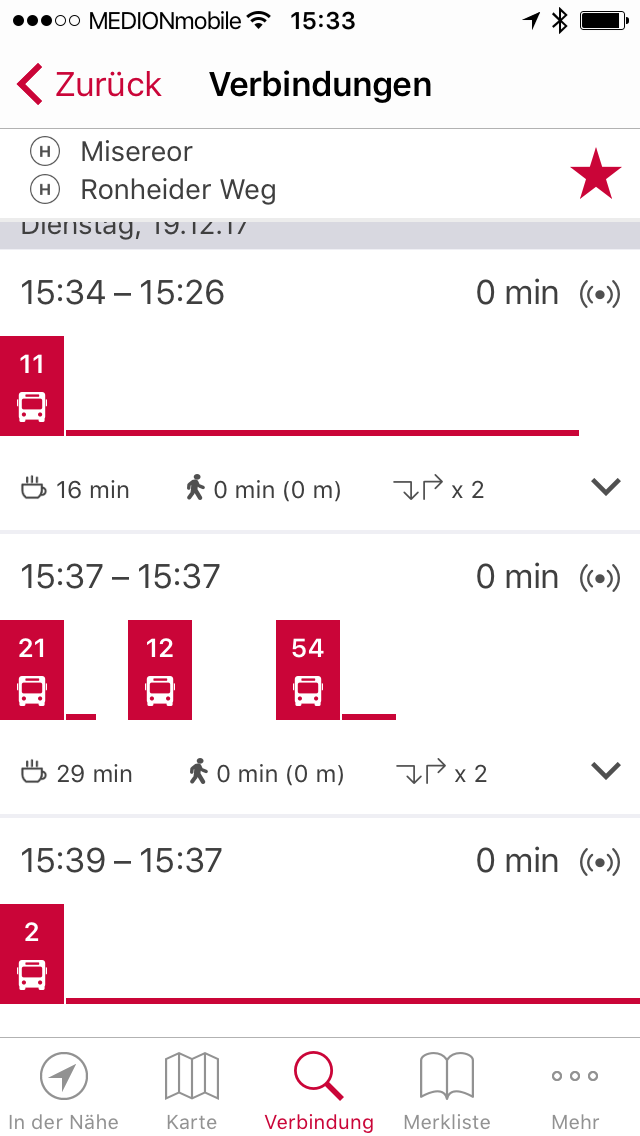Tap the line 54 bus icon
The height and width of the screenshot is (1136, 640).
pyautogui.click(x=308, y=669)
